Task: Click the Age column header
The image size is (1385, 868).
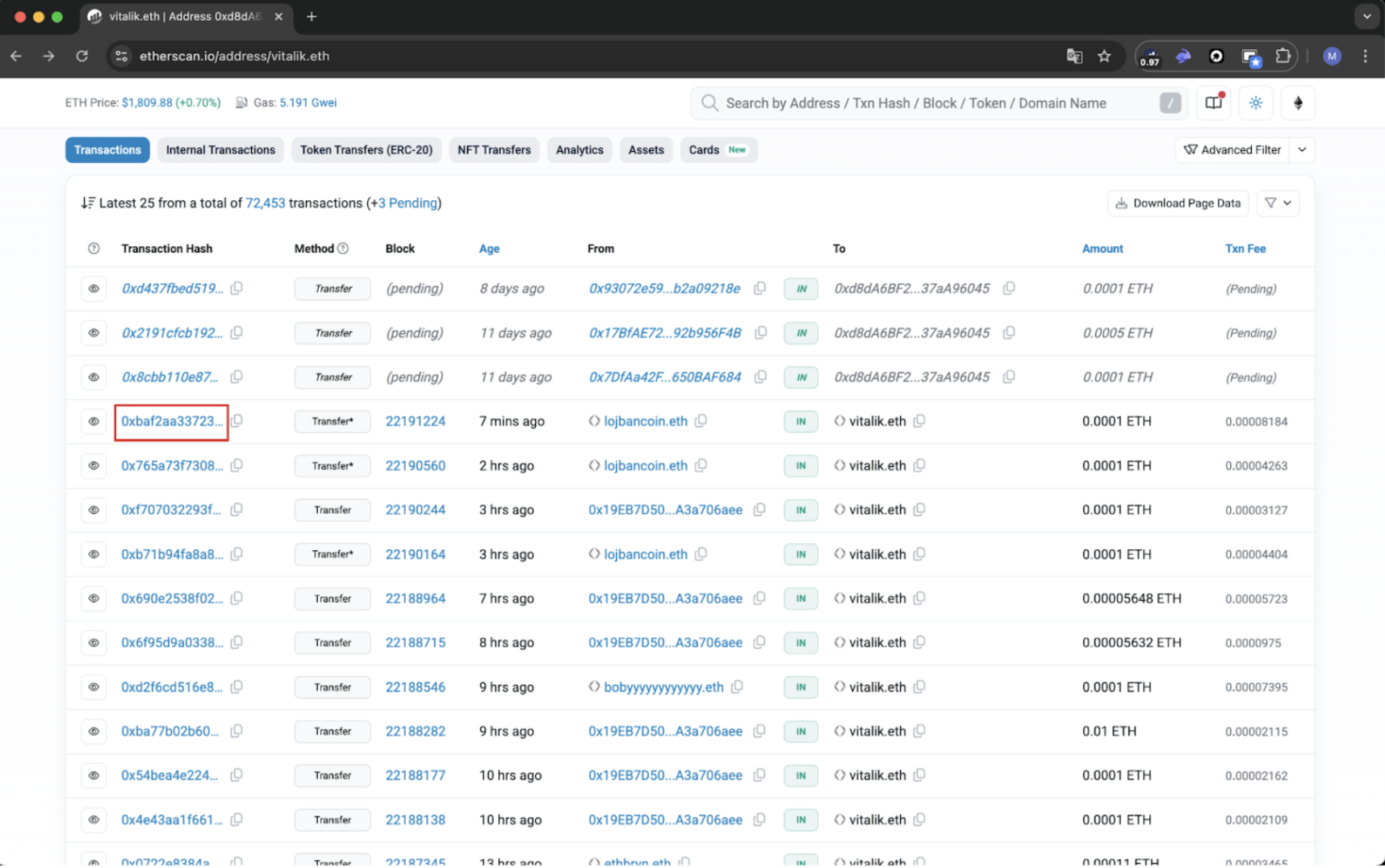Action: [489, 248]
